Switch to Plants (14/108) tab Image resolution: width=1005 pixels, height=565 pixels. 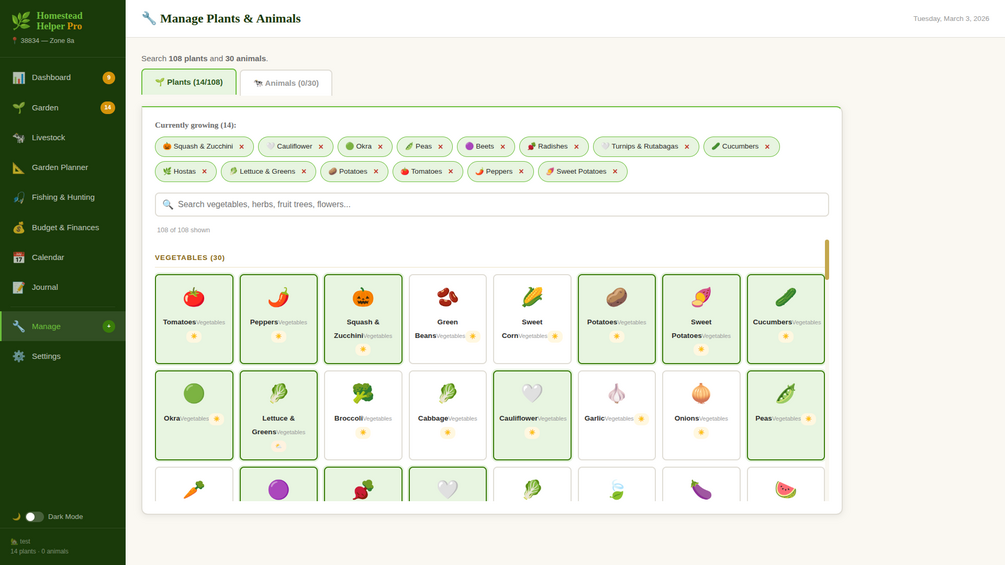189,82
